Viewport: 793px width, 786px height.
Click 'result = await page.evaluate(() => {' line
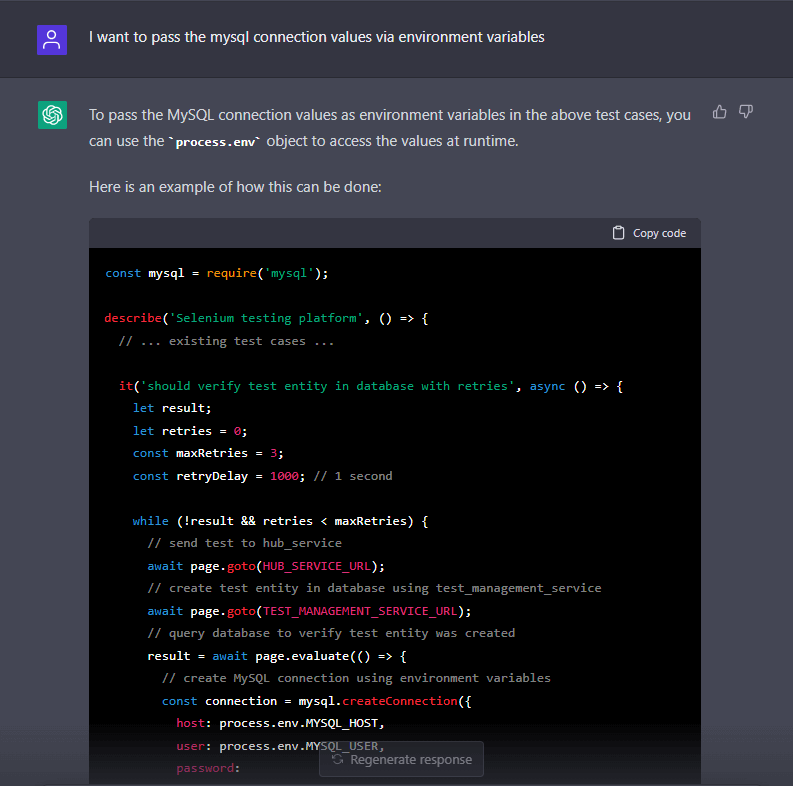[277, 657]
